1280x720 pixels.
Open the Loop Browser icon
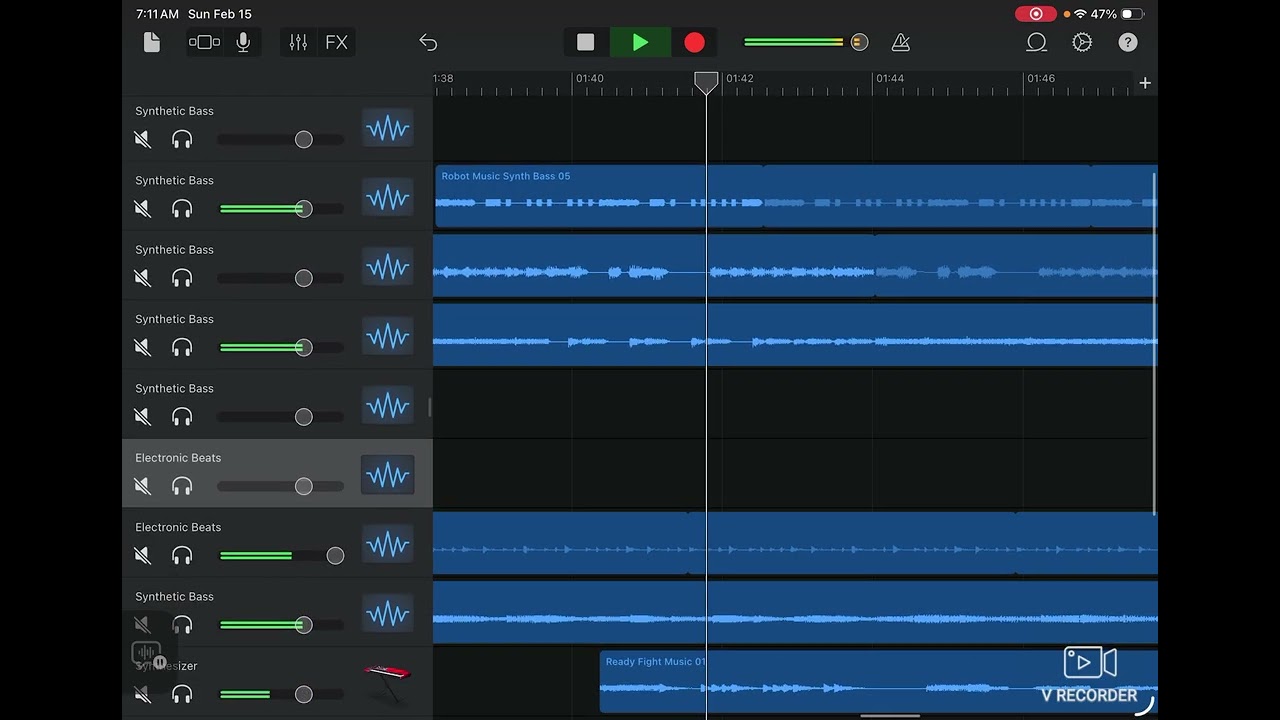point(1037,42)
